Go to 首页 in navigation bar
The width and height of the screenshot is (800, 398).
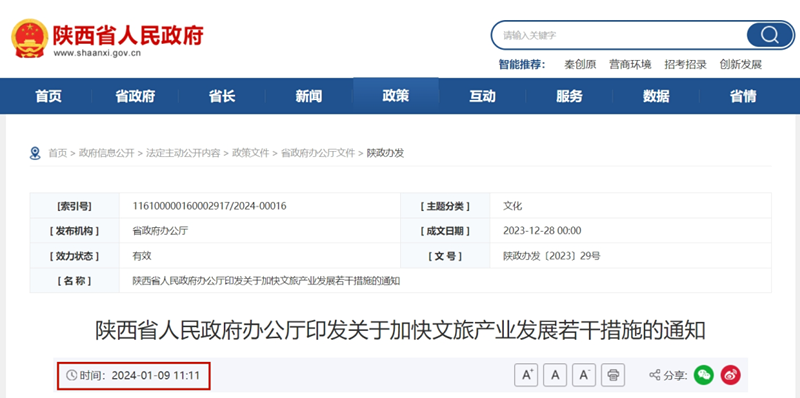[x=48, y=96]
